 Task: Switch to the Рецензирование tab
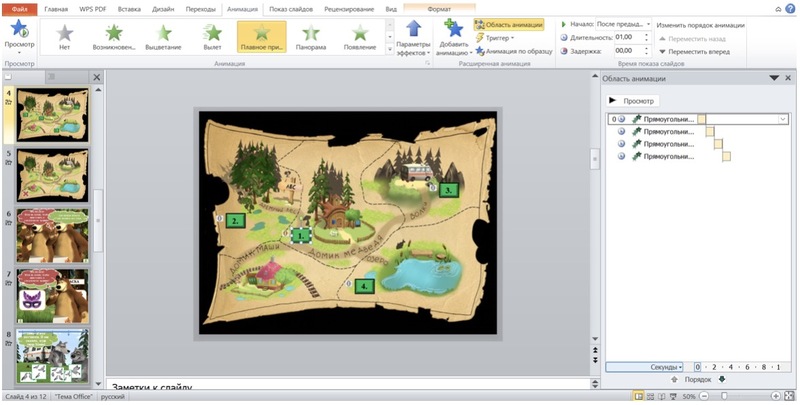349,9
